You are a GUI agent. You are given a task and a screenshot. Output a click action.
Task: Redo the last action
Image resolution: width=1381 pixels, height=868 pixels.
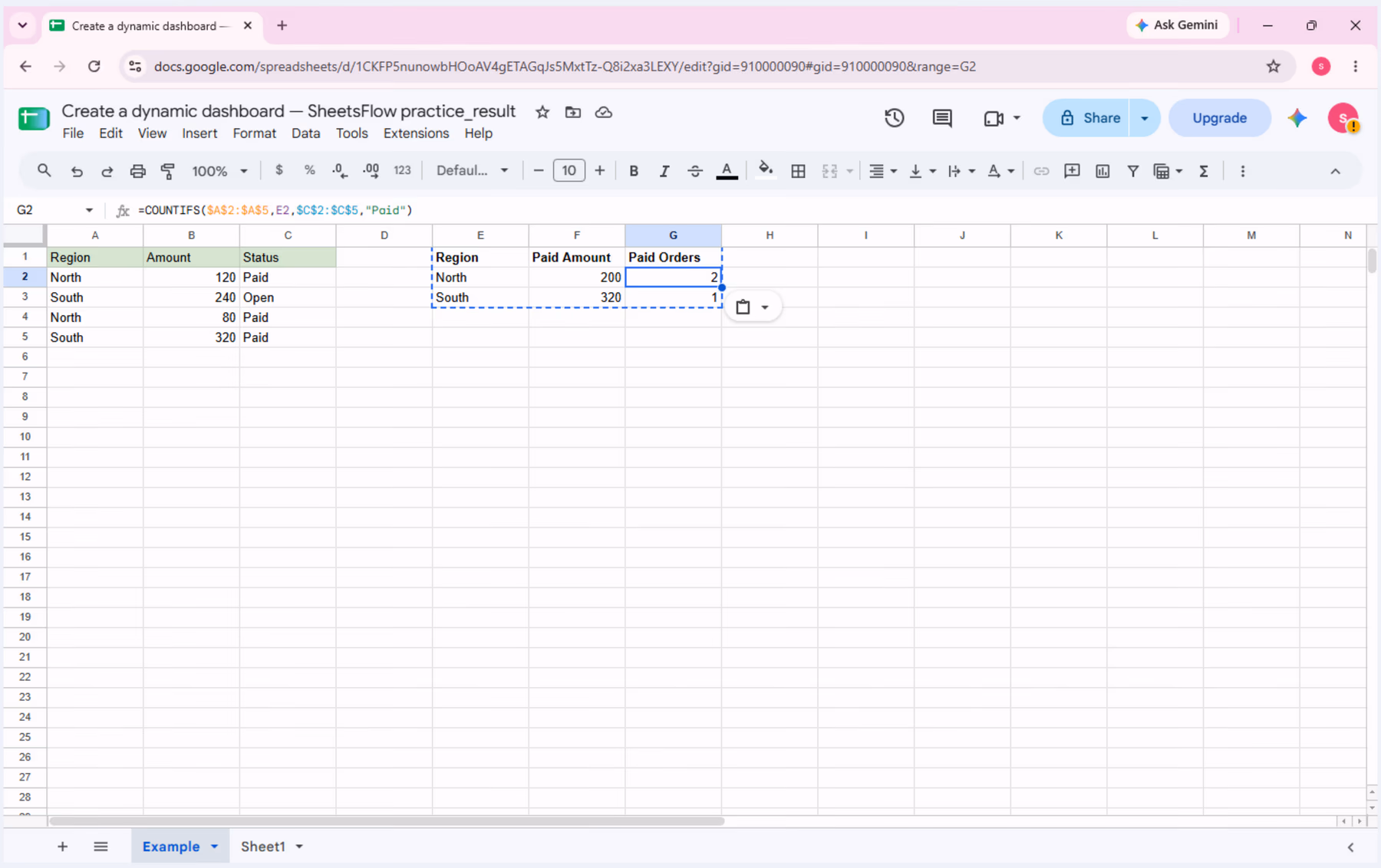[107, 171]
